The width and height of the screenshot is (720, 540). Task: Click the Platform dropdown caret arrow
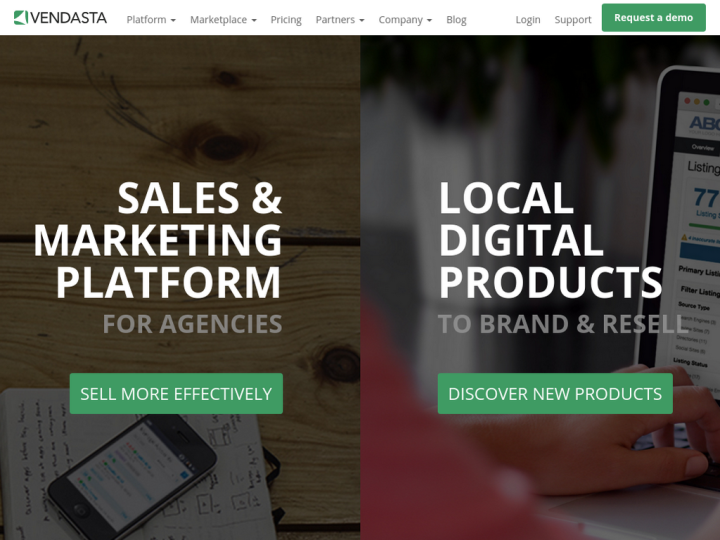tap(173, 21)
